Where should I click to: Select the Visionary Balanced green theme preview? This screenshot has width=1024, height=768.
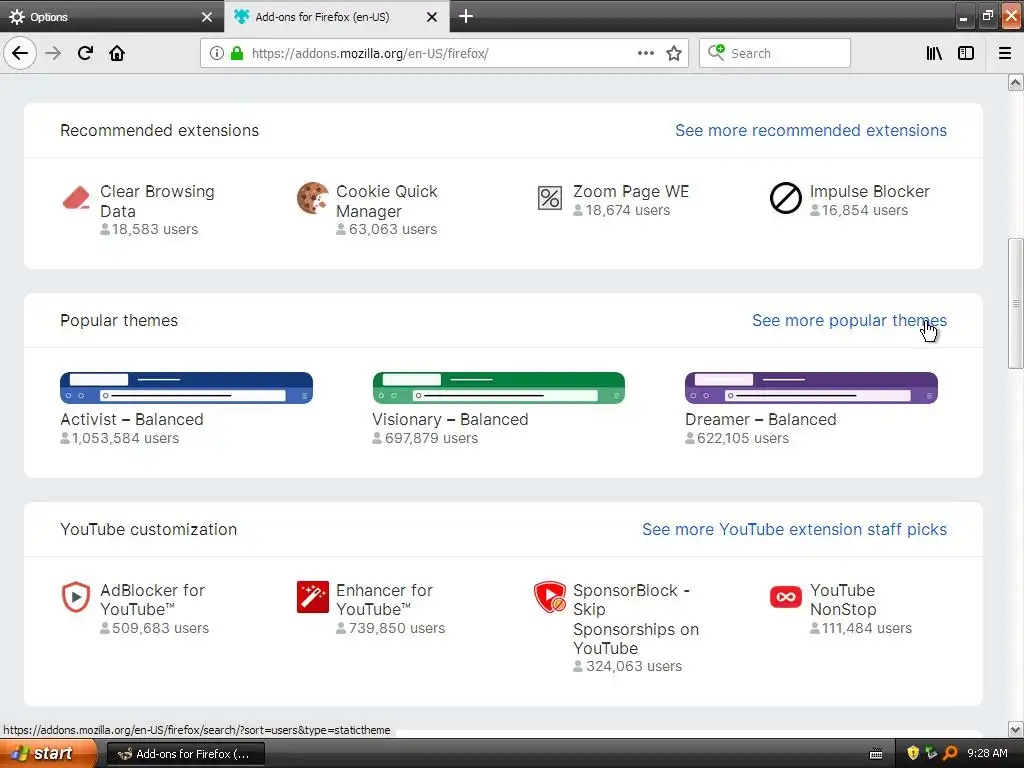tap(498, 388)
